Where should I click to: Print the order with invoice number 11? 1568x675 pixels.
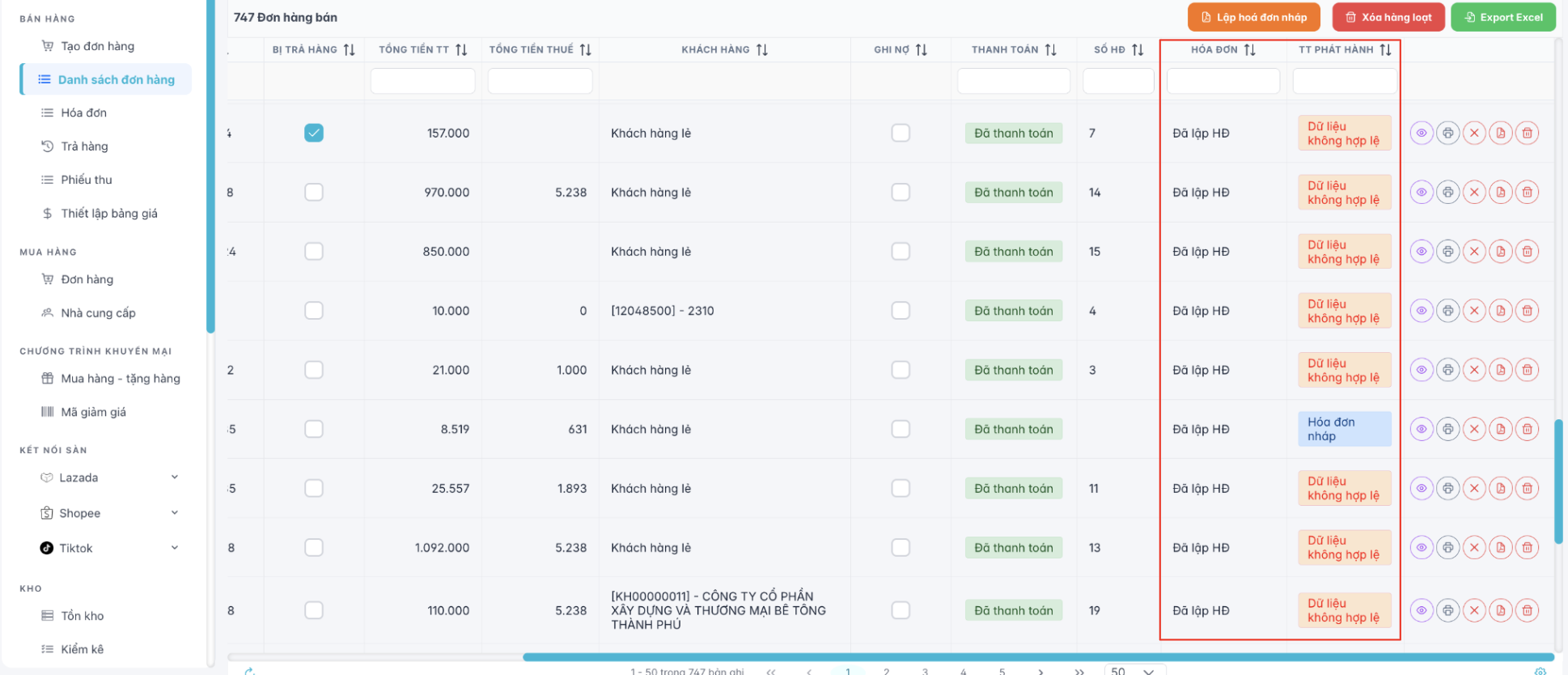pyautogui.click(x=1447, y=488)
